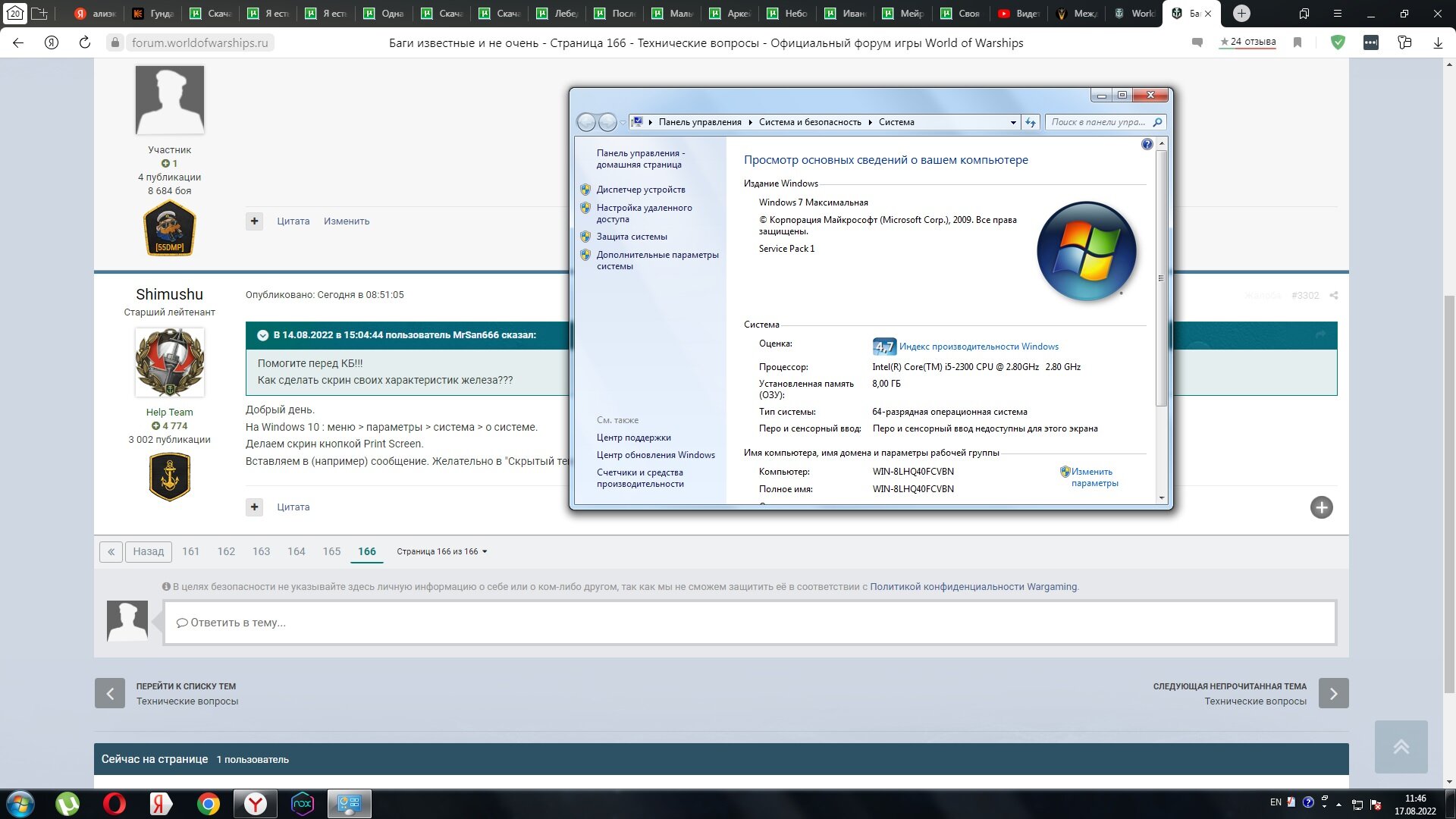Click the plus multiquote button beside Изменить
The height and width of the screenshot is (819, 1456).
[x=255, y=221]
